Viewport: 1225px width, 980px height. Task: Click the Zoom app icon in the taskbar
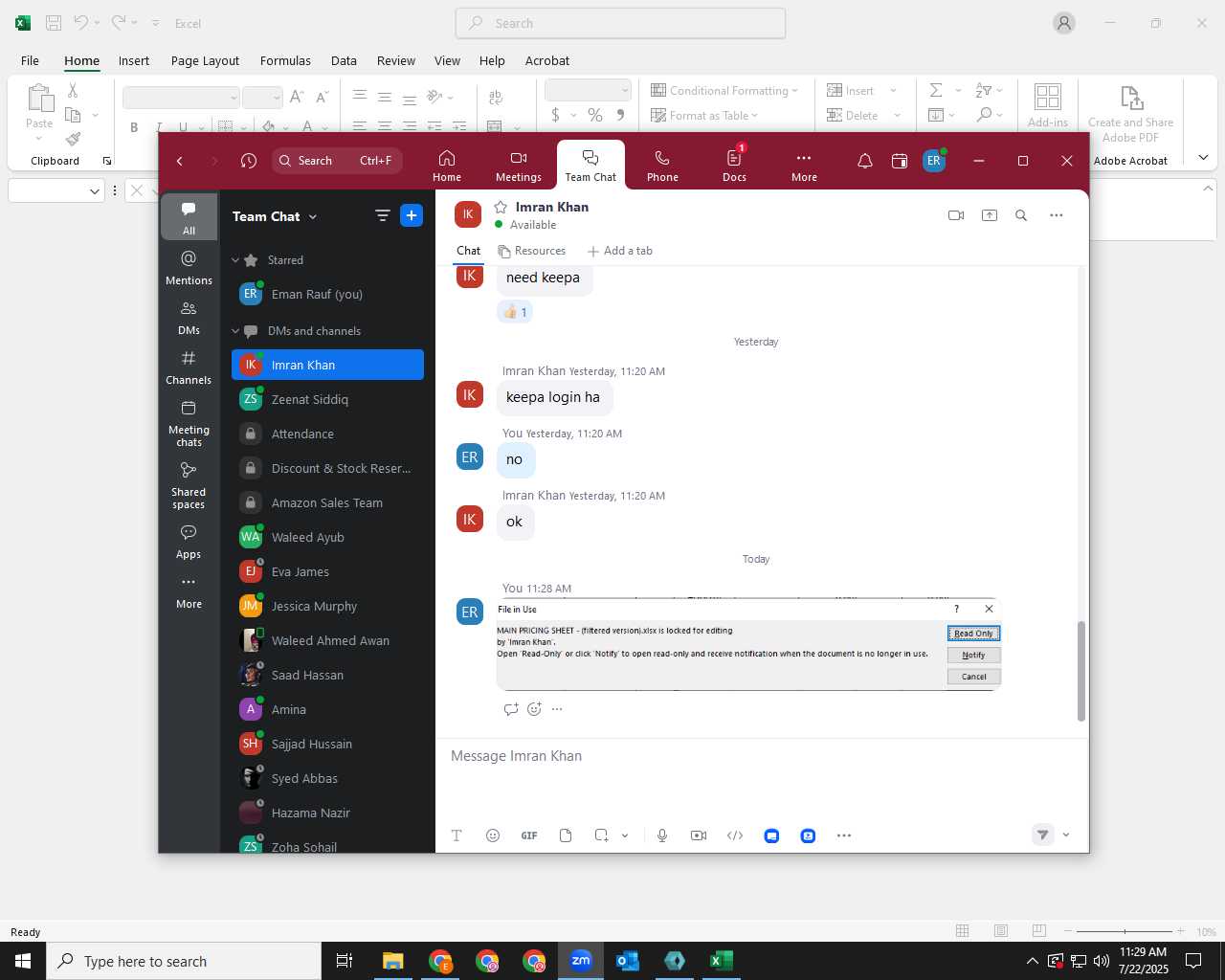point(581,961)
